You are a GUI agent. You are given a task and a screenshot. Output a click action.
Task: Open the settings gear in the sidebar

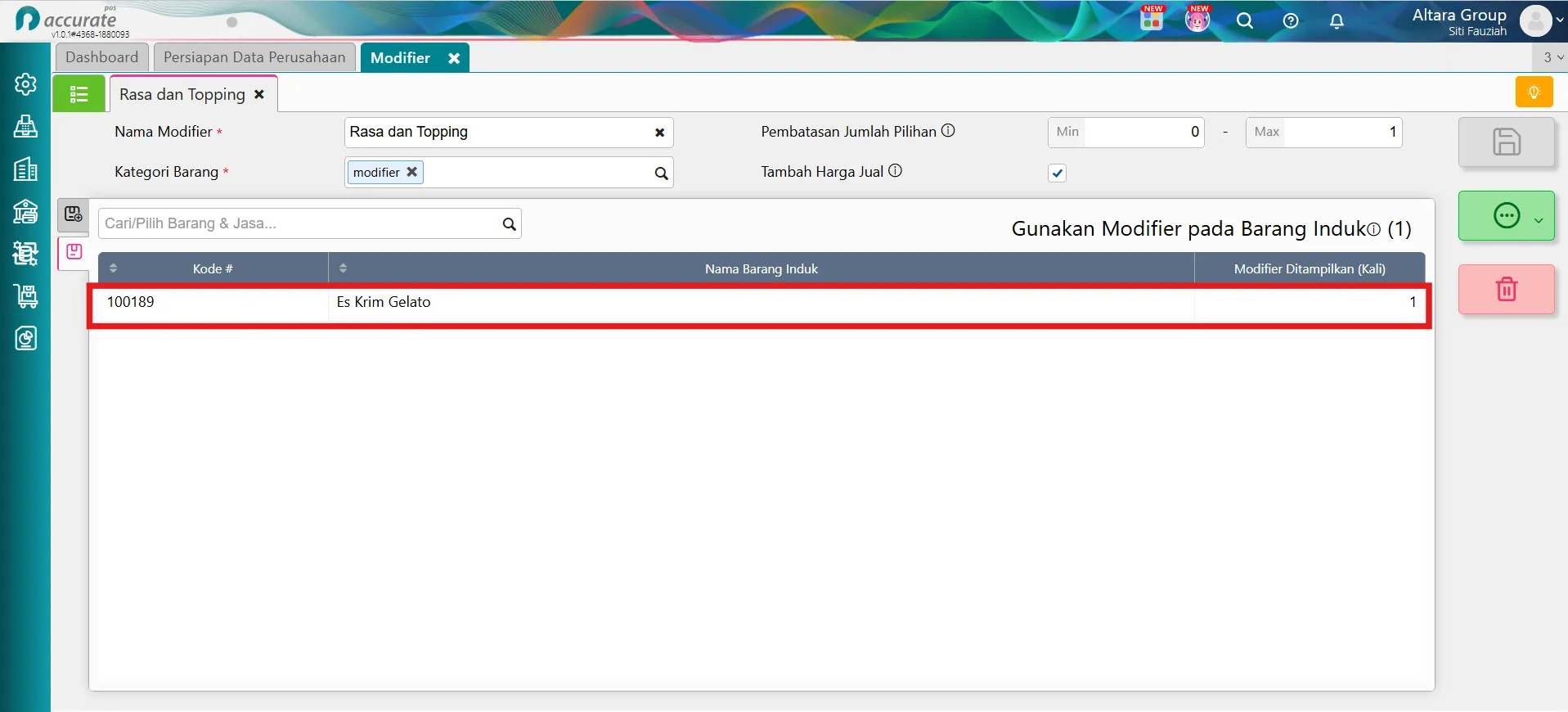pyautogui.click(x=25, y=84)
